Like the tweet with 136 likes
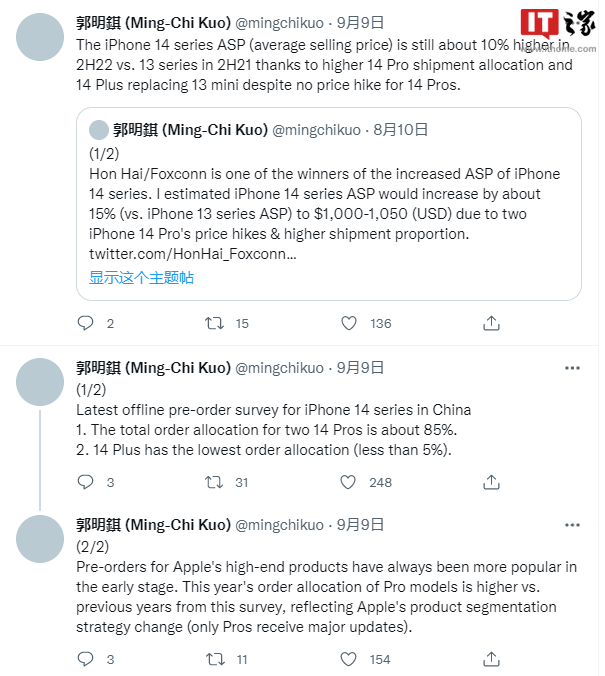This screenshot has width=605, height=676. (349, 323)
